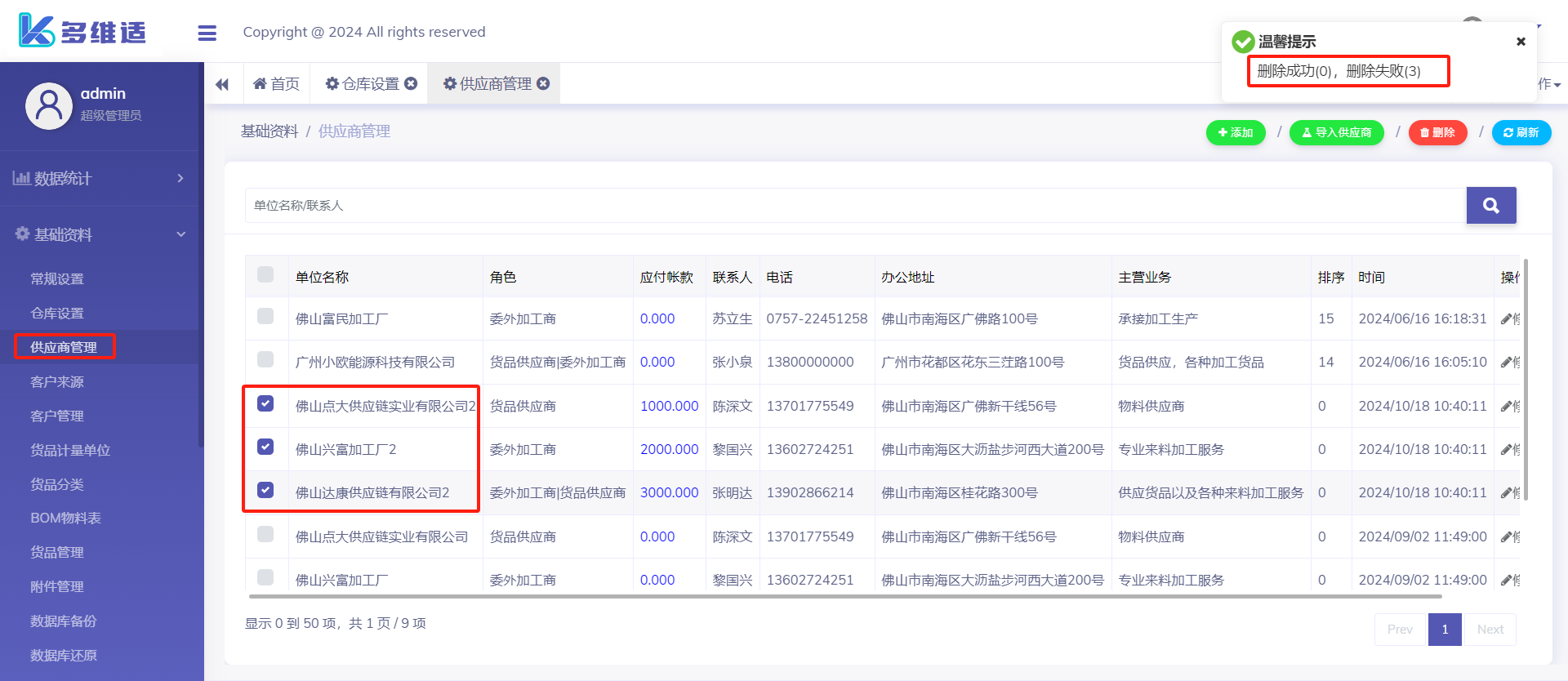The image size is (1568, 681).
Task: Open the tab operations dropdown at top right
Action: click(x=1549, y=84)
